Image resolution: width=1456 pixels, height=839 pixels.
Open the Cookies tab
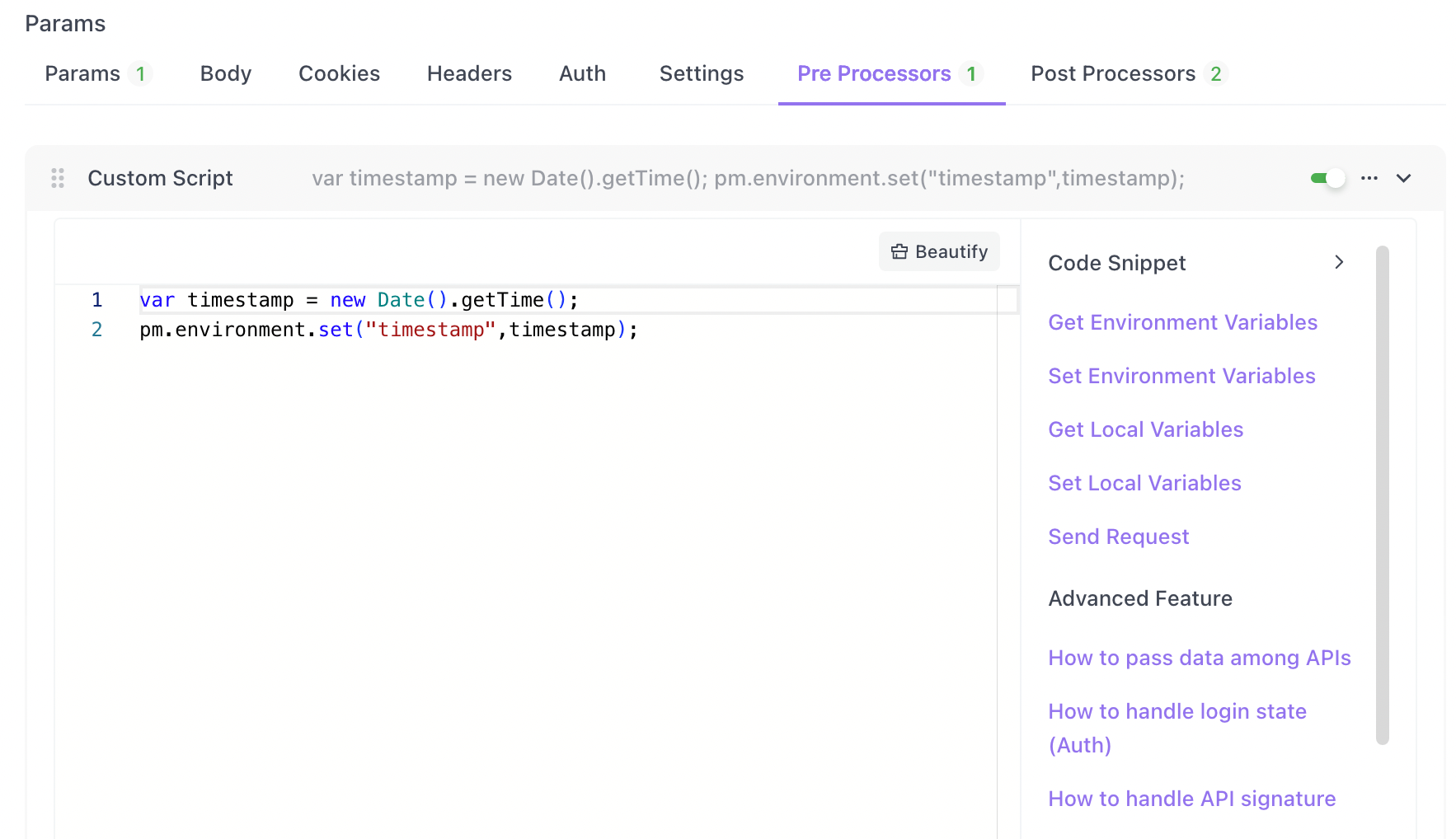pos(339,74)
